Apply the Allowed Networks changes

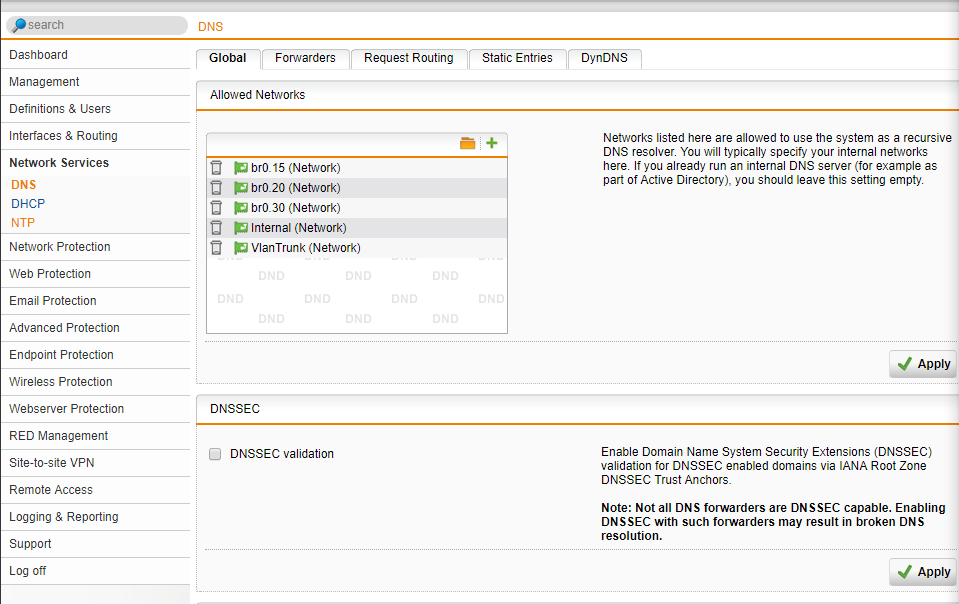922,363
